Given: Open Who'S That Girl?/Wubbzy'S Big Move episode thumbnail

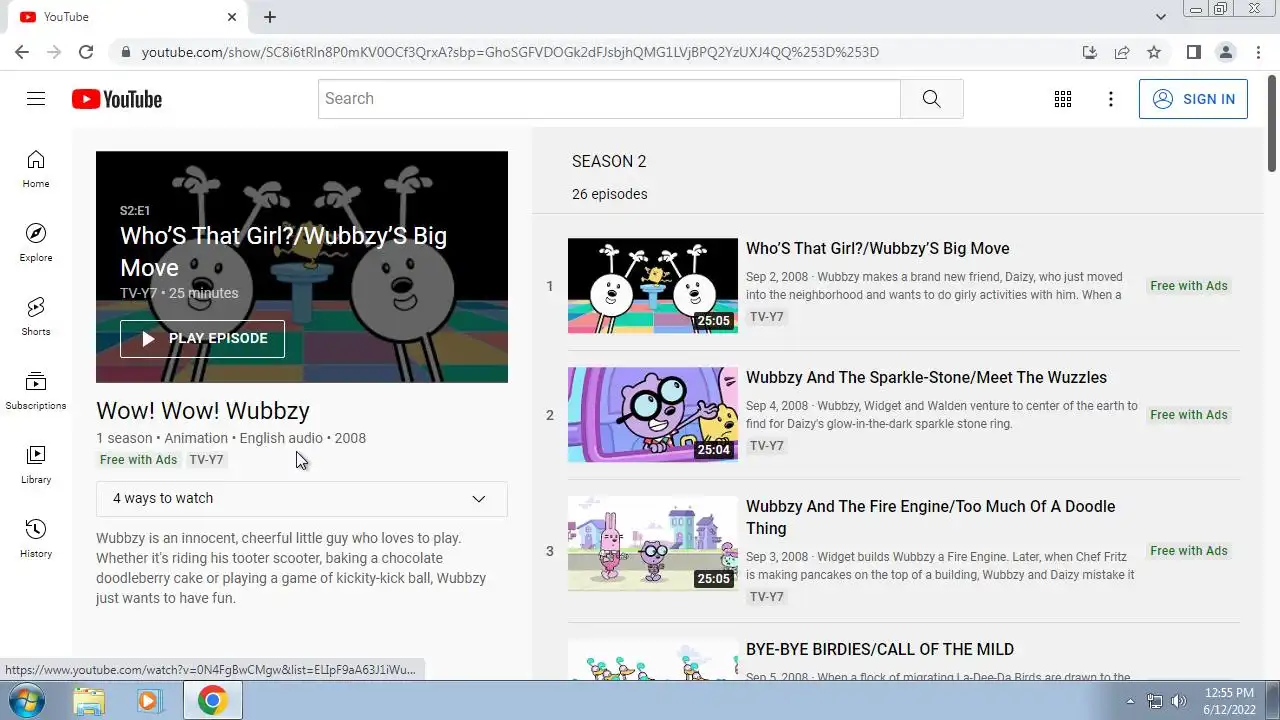Looking at the screenshot, I should 652,286.
